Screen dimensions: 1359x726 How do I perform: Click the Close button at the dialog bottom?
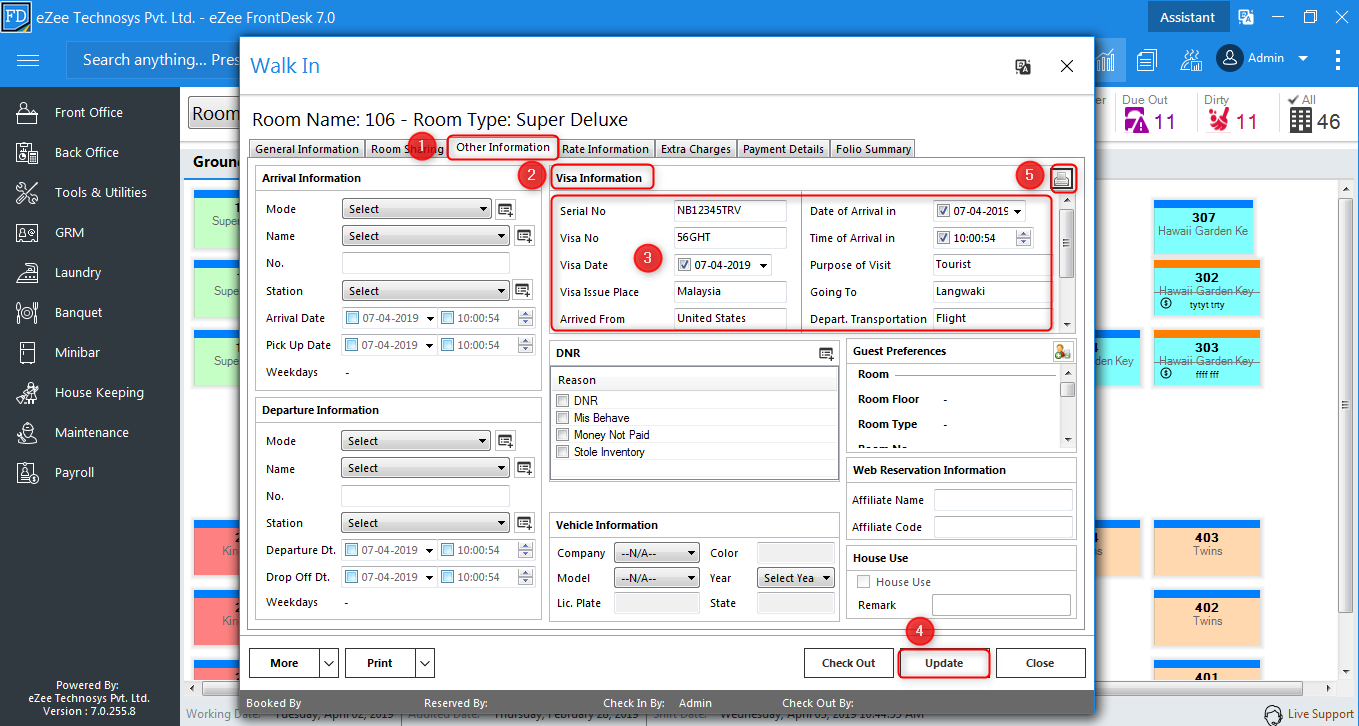[1040, 663]
